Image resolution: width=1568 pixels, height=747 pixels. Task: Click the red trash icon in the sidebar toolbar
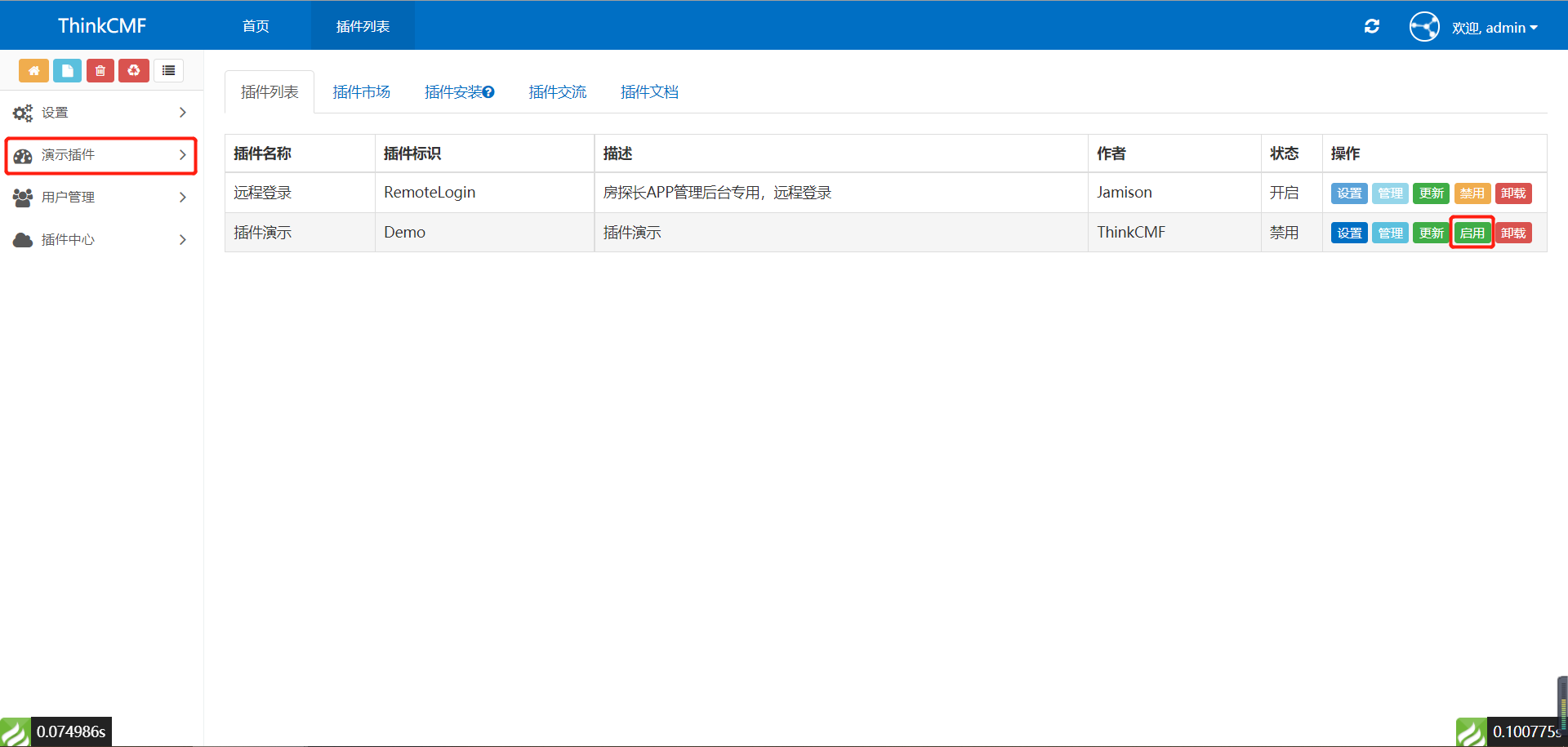(100, 70)
